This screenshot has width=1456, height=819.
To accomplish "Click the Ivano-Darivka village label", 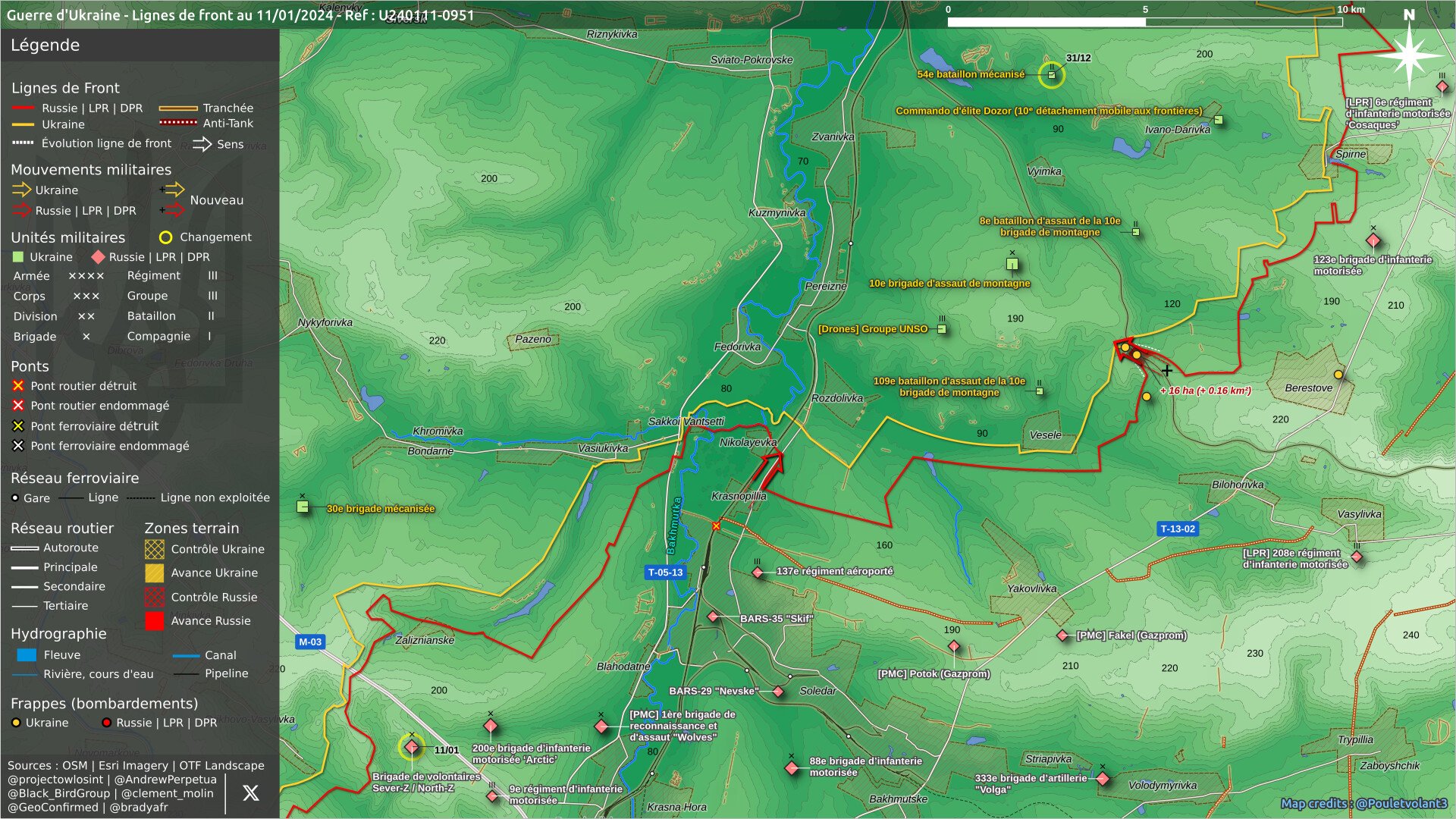I will [1178, 130].
